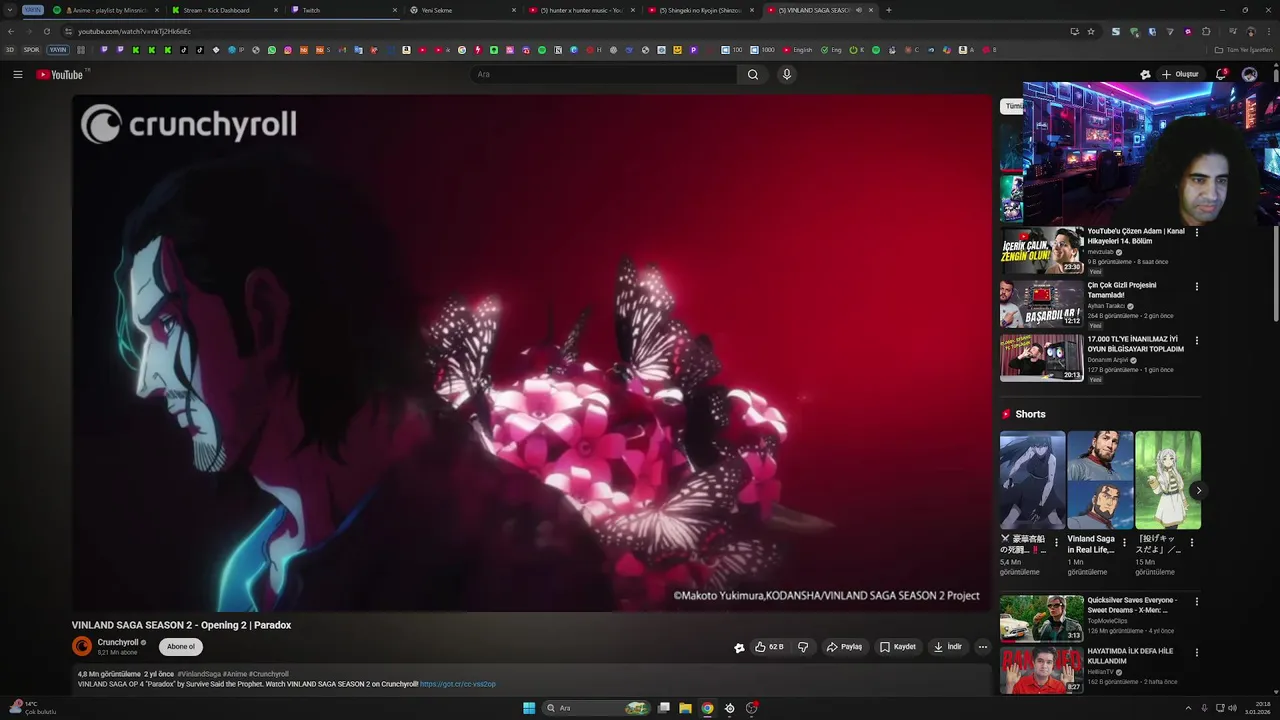Switch to the Yeni Sekme tab
This screenshot has height=720, width=1280.
click(x=462, y=10)
